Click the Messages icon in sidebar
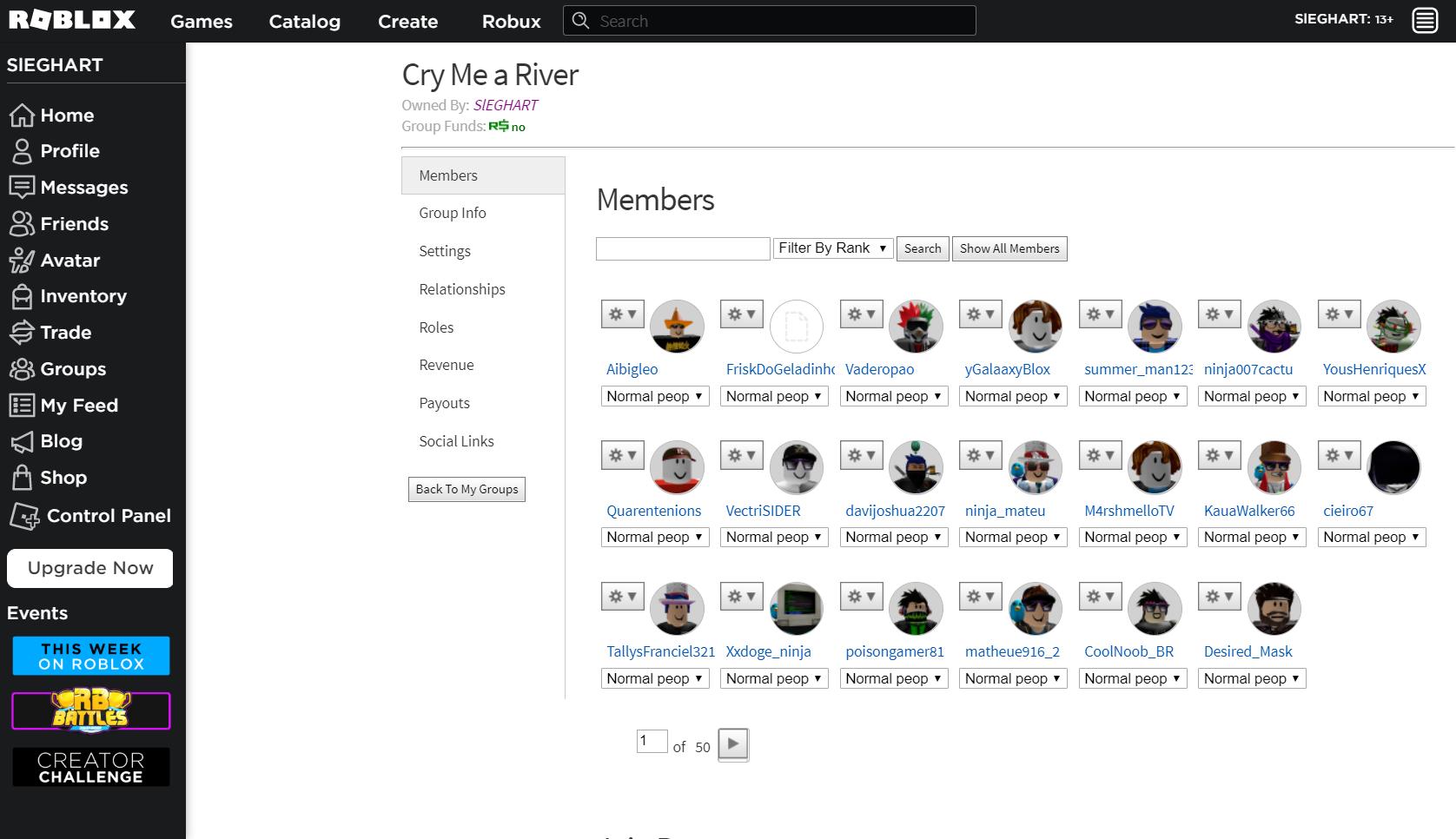The height and width of the screenshot is (839, 1456). (22, 188)
